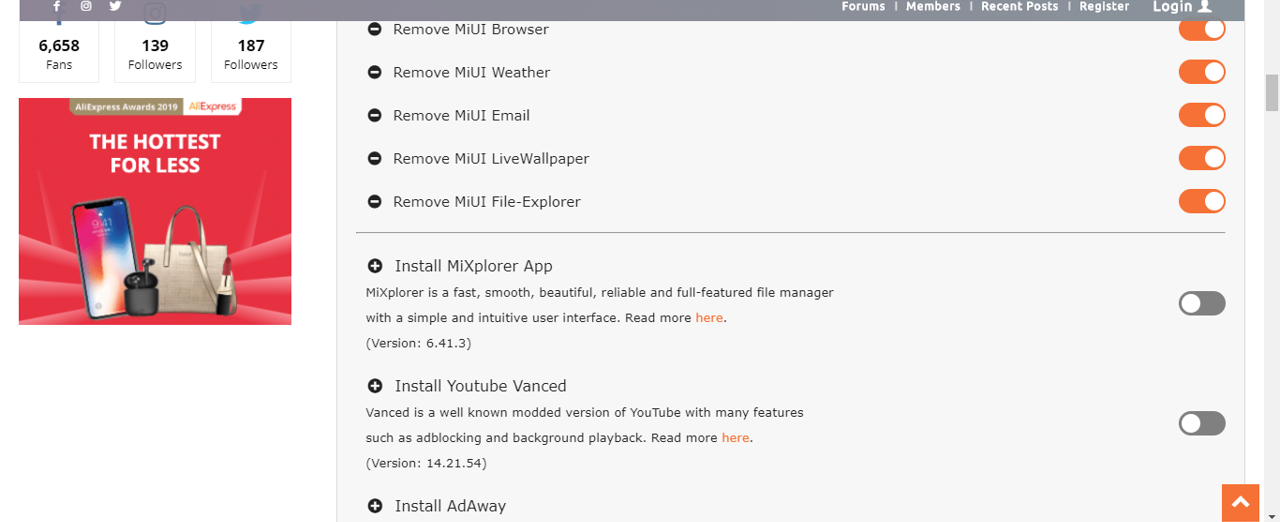Image resolution: width=1280 pixels, height=522 pixels.
Task: Turn off Remove MiUI File-Explorer switch
Action: [x=1202, y=201]
